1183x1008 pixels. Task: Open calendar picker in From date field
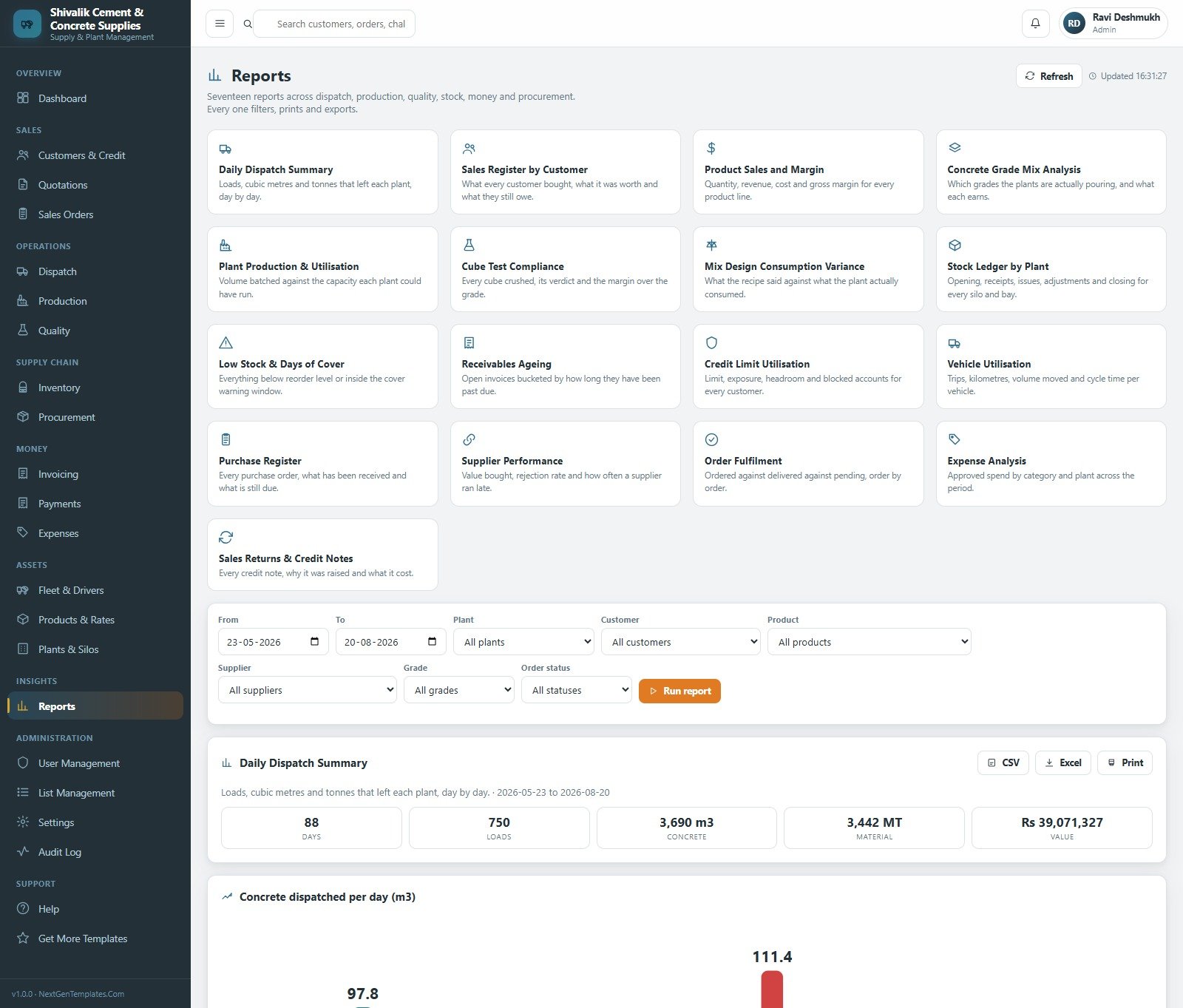pyautogui.click(x=314, y=642)
